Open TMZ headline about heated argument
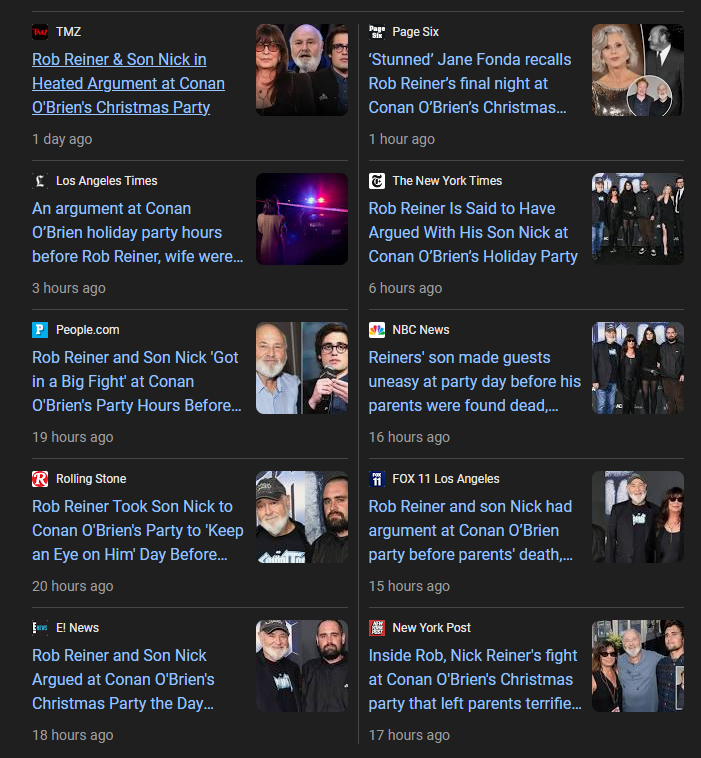Screen dimensions: 701x758 [x=128, y=83]
